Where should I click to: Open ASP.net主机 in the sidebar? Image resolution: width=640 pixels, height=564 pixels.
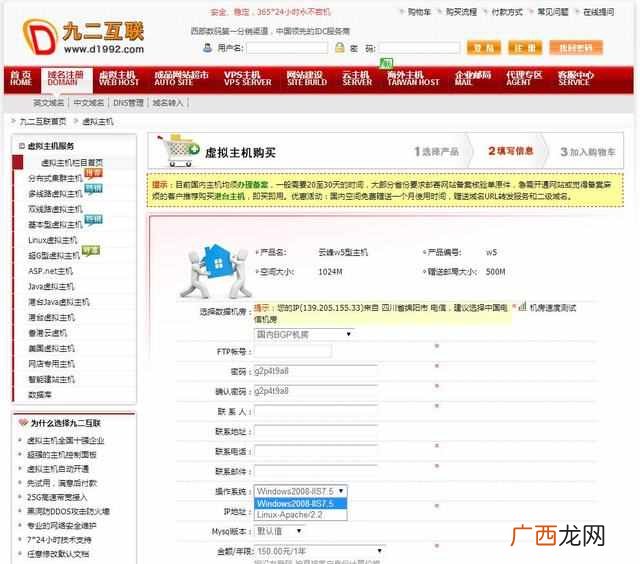point(50,271)
